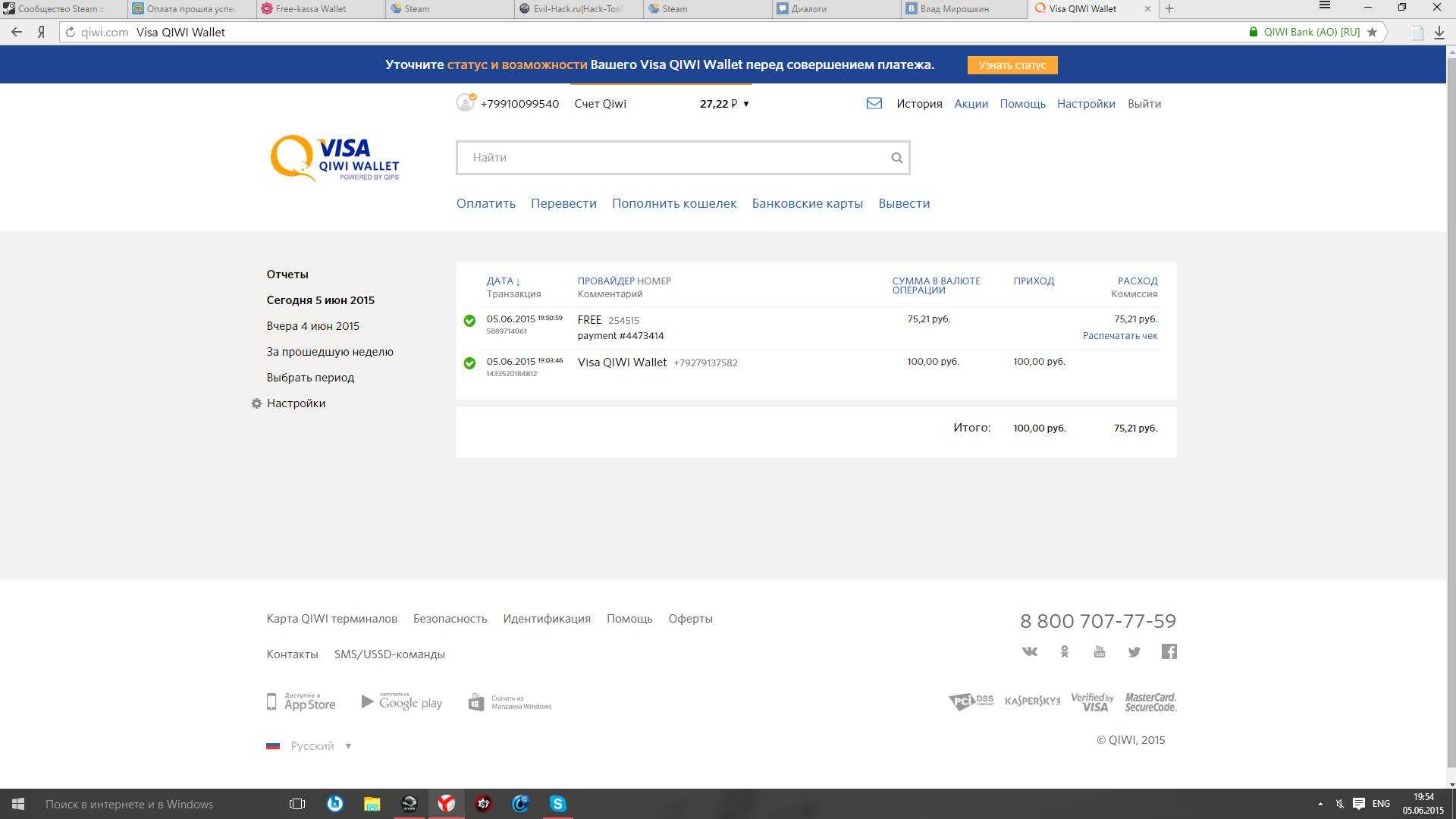Click the Google play badge
This screenshot has width=1456, height=819.
(402, 701)
